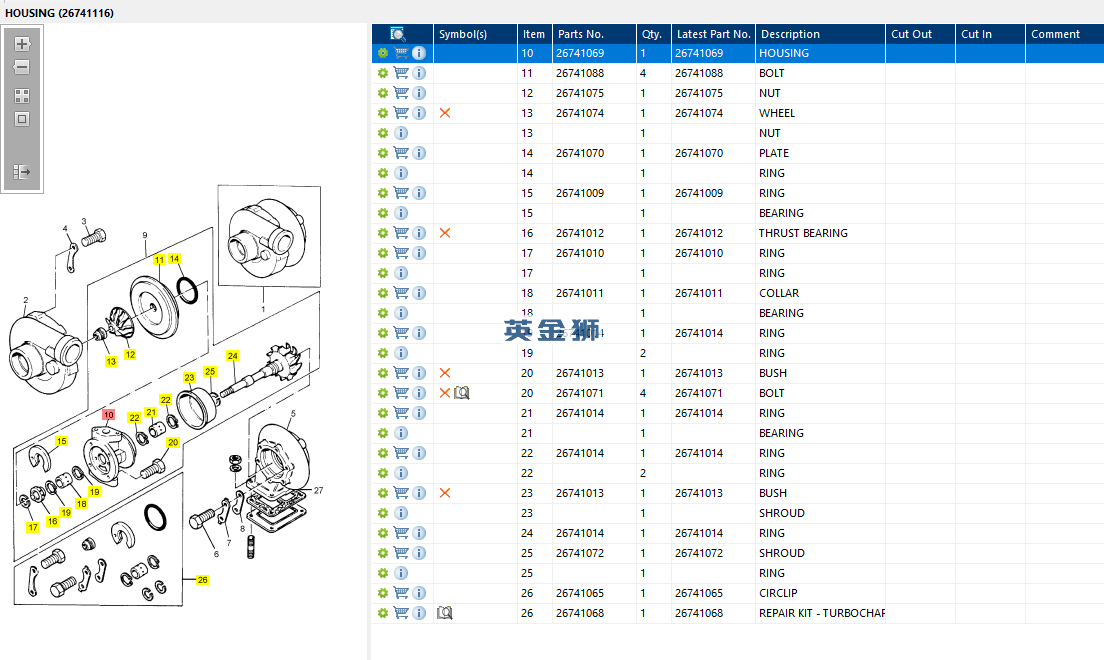Add REPAIR KIT 26741068 to cart
The height and width of the screenshot is (660, 1104).
click(x=401, y=613)
